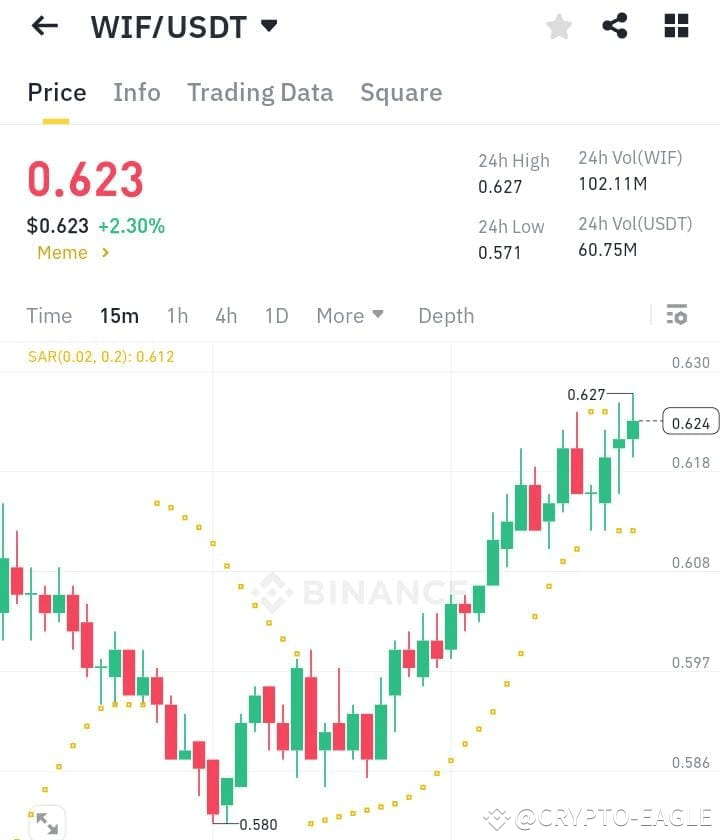This screenshot has height=840, width=720.
Task: Open the WIF/USDT pair selector dropdown
Action: point(268,27)
